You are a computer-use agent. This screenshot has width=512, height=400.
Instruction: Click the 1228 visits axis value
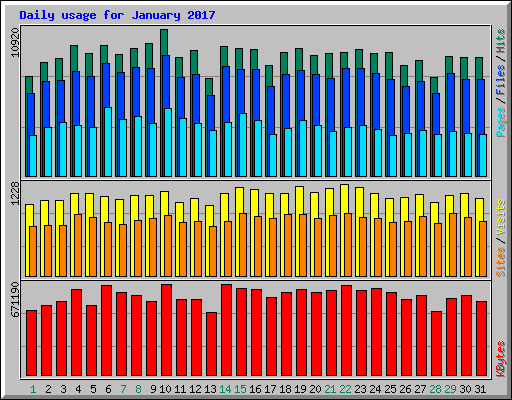point(15,194)
